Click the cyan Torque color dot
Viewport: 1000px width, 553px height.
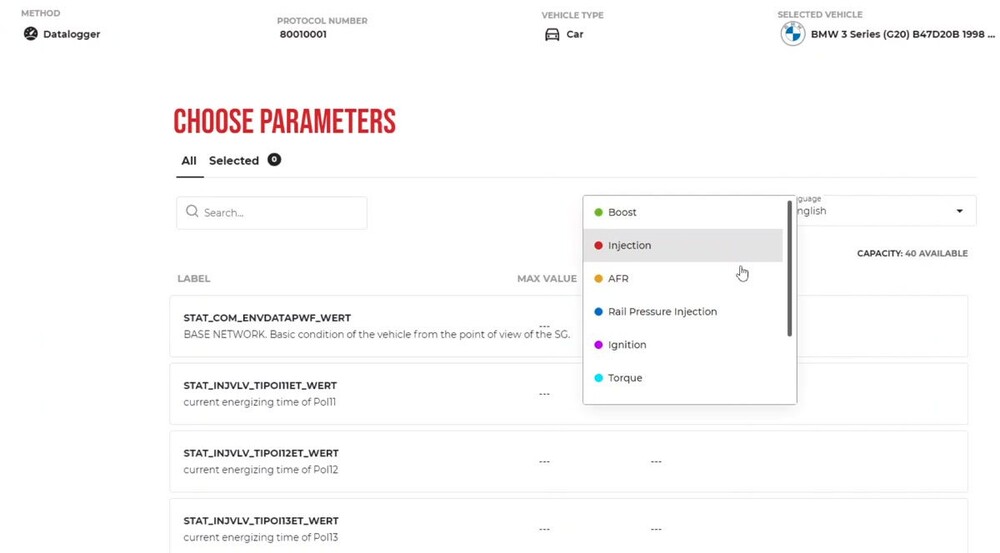tap(598, 378)
